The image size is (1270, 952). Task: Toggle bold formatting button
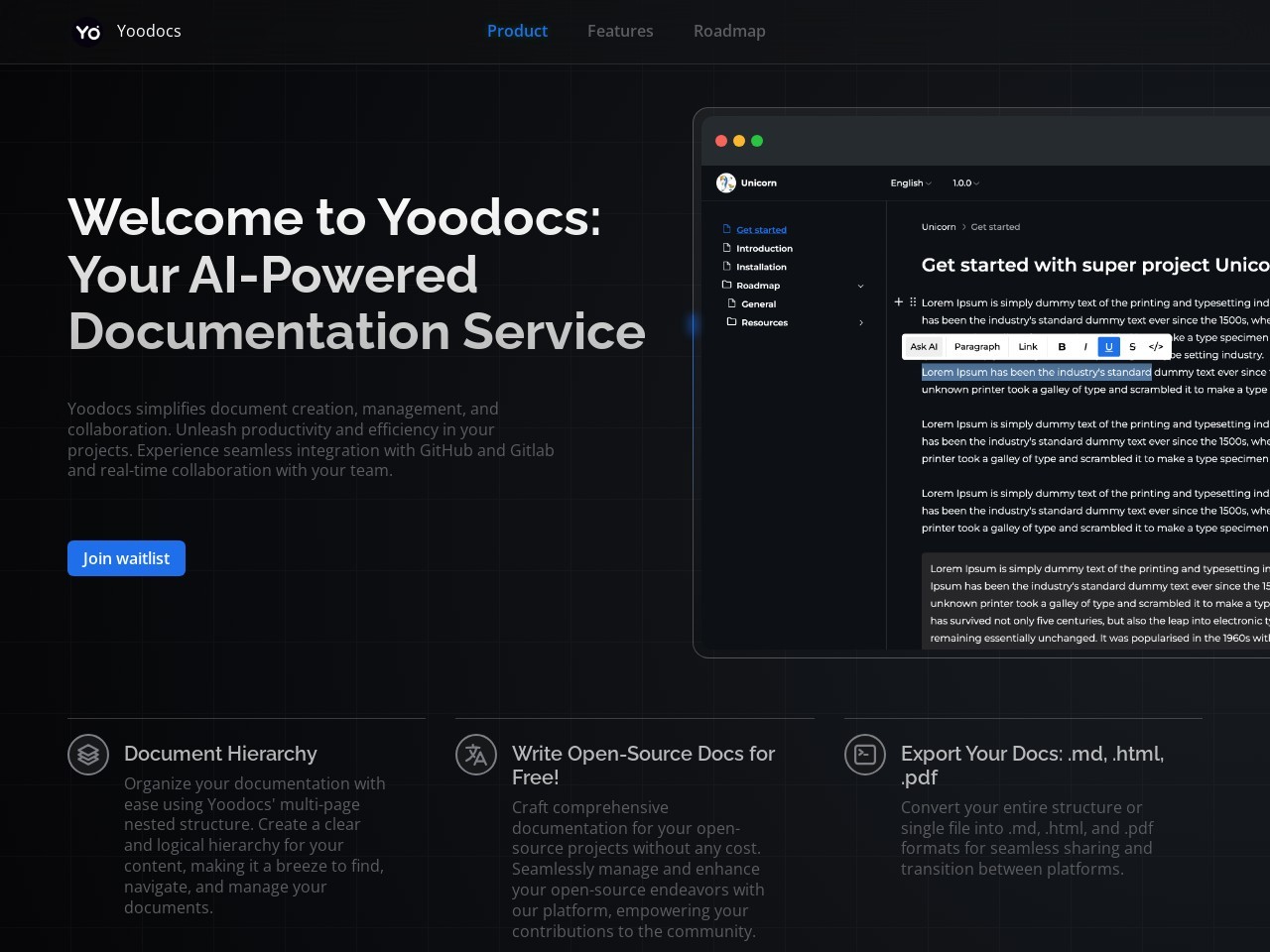click(1062, 347)
